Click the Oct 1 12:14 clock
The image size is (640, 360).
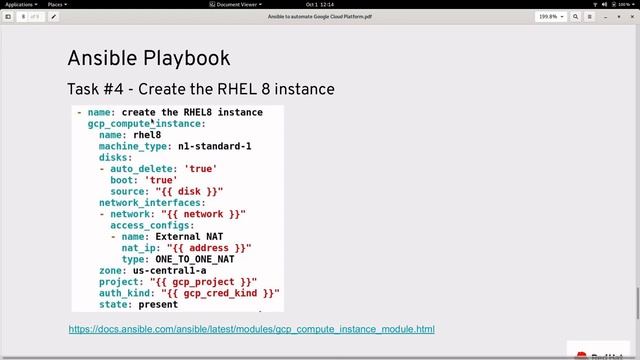[320, 4]
